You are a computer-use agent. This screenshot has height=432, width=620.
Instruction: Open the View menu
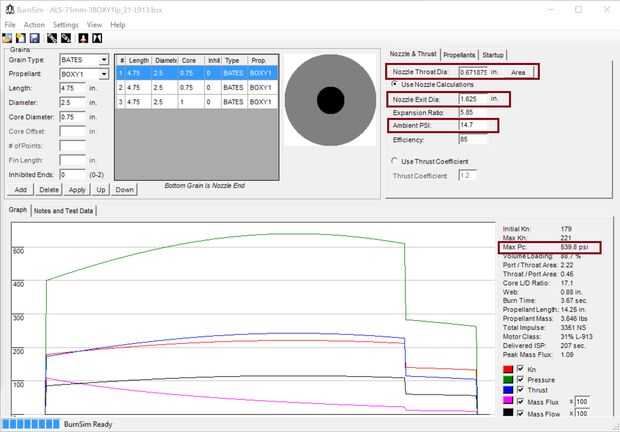point(95,25)
